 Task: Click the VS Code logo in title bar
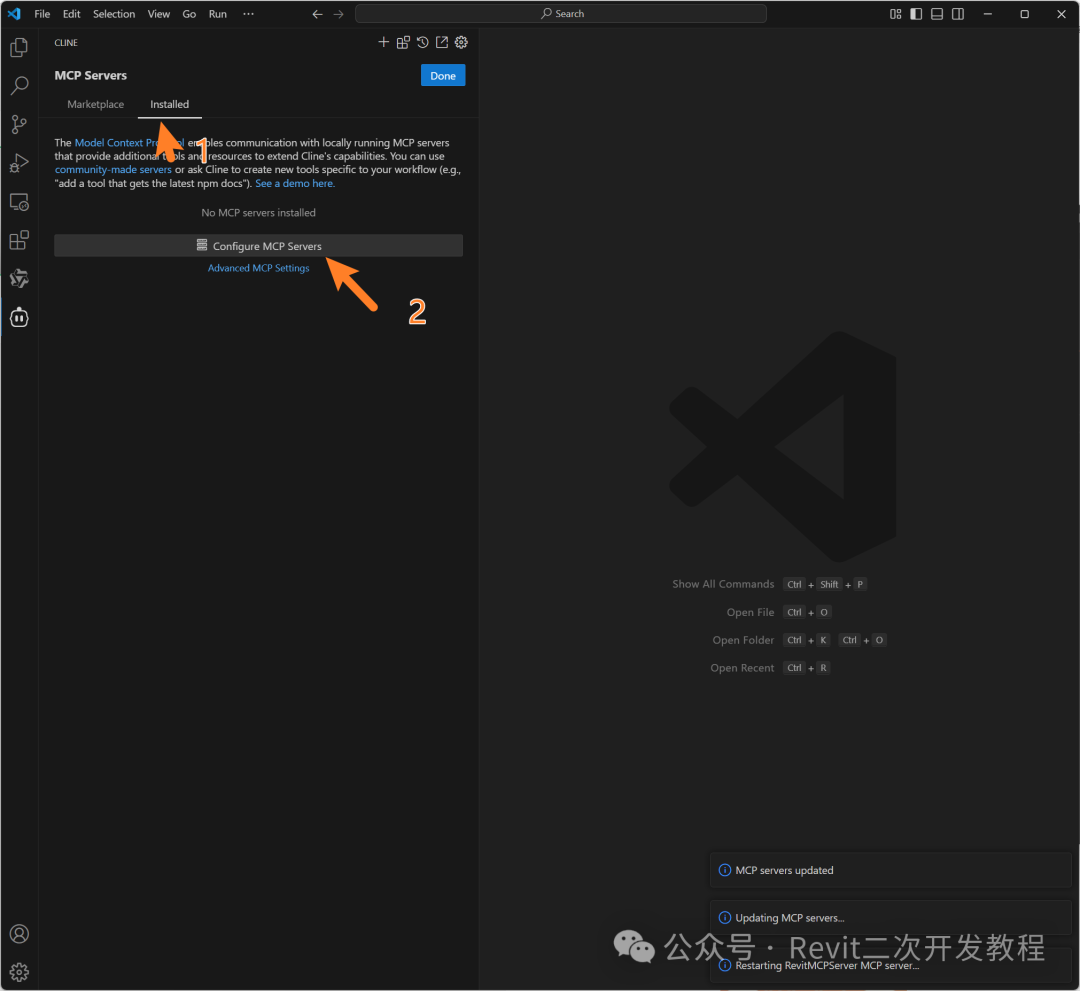pyautogui.click(x=14, y=14)
